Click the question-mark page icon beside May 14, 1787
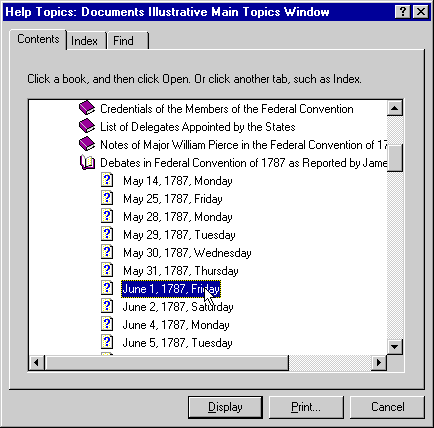 point(107,180)
